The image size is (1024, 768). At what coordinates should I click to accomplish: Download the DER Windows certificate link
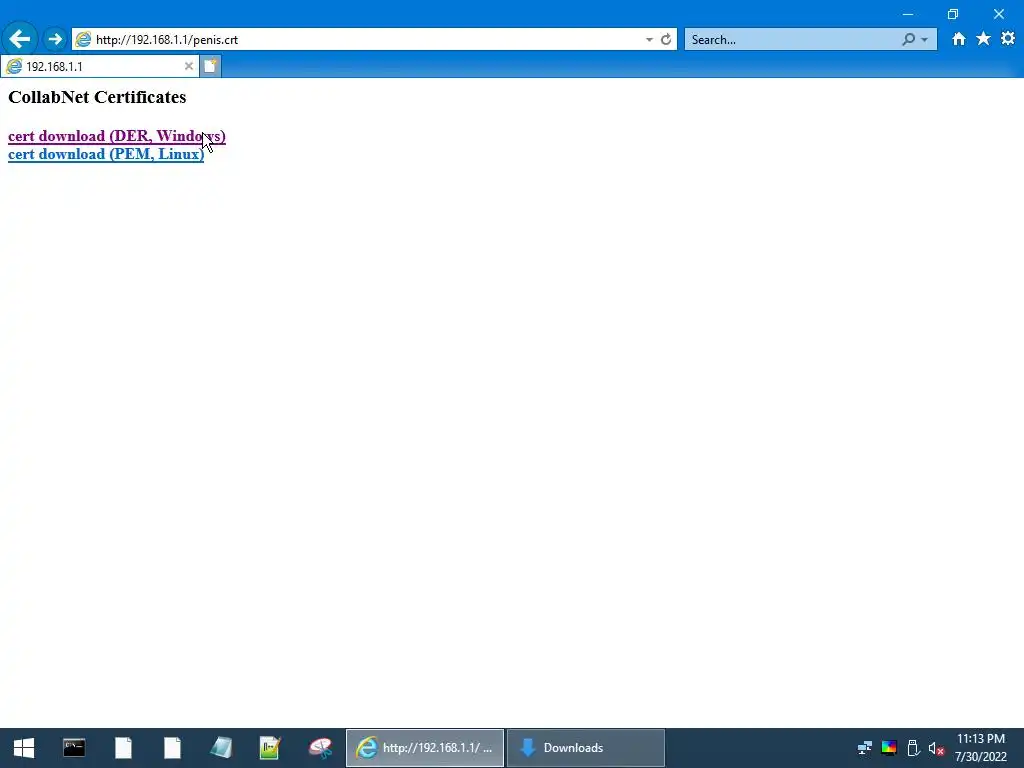tap(117, 136)
